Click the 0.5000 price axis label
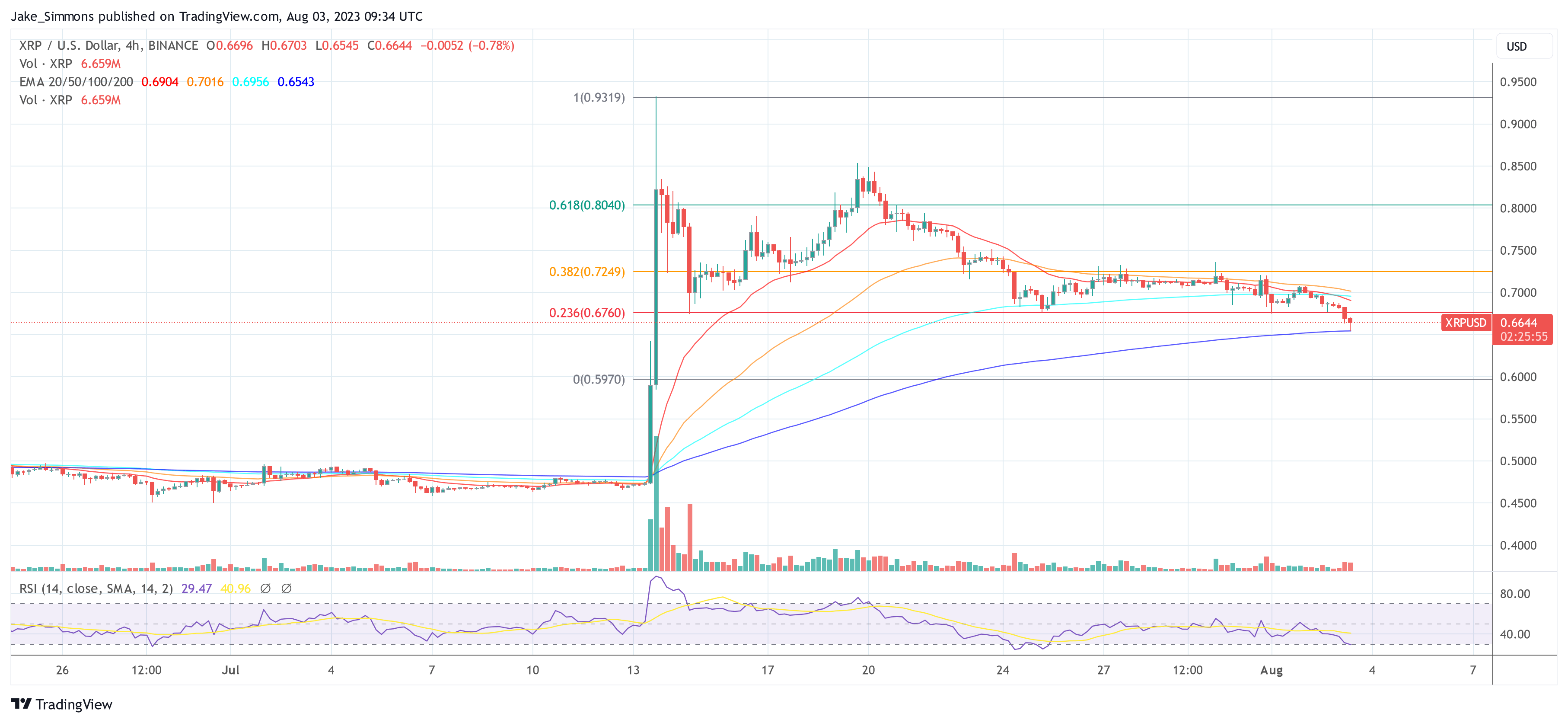Image resolution: width=1568 pixels, height=723 pixels. (x=1518, y=461)
